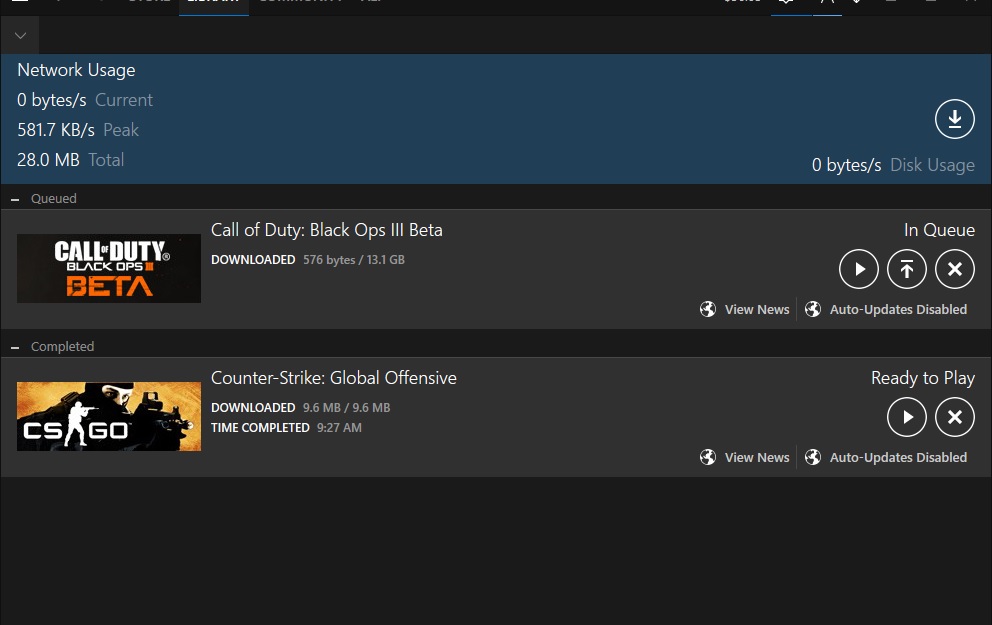Open View News for Counter-Strike: Global Offensive

tap(756, 458)
